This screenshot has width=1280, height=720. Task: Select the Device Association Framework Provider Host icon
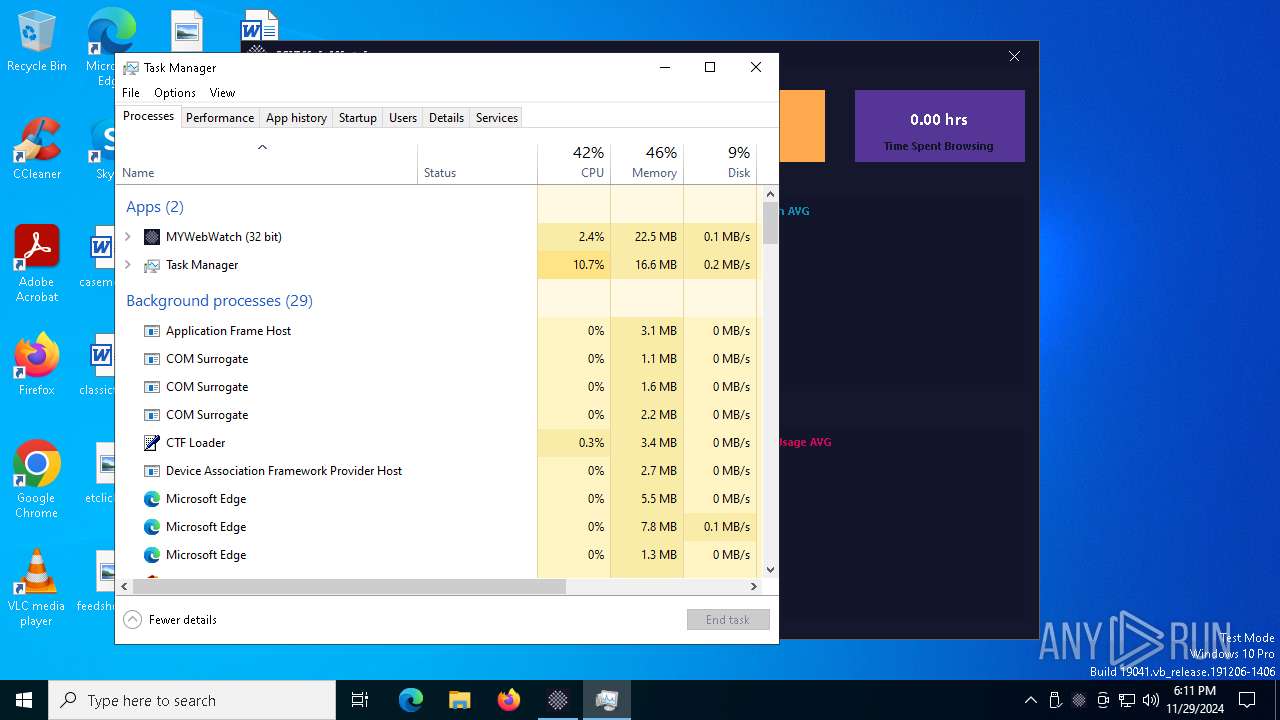pyautogui.click(x=152, y=471)
